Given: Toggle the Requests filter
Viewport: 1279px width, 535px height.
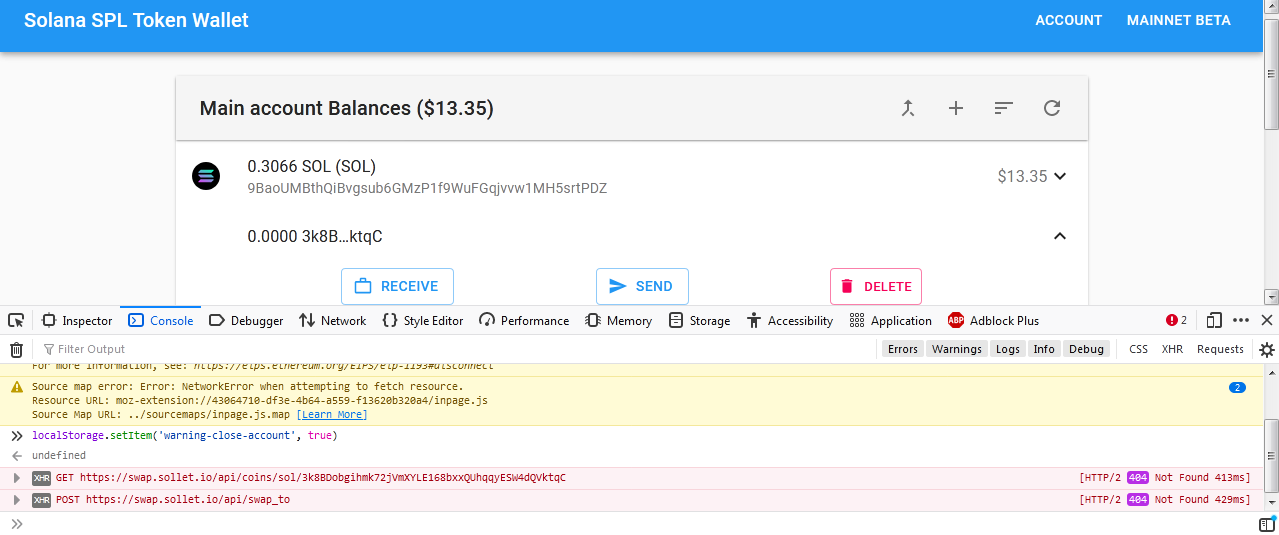Looking at the screenshot, I should click(1220, 349).
